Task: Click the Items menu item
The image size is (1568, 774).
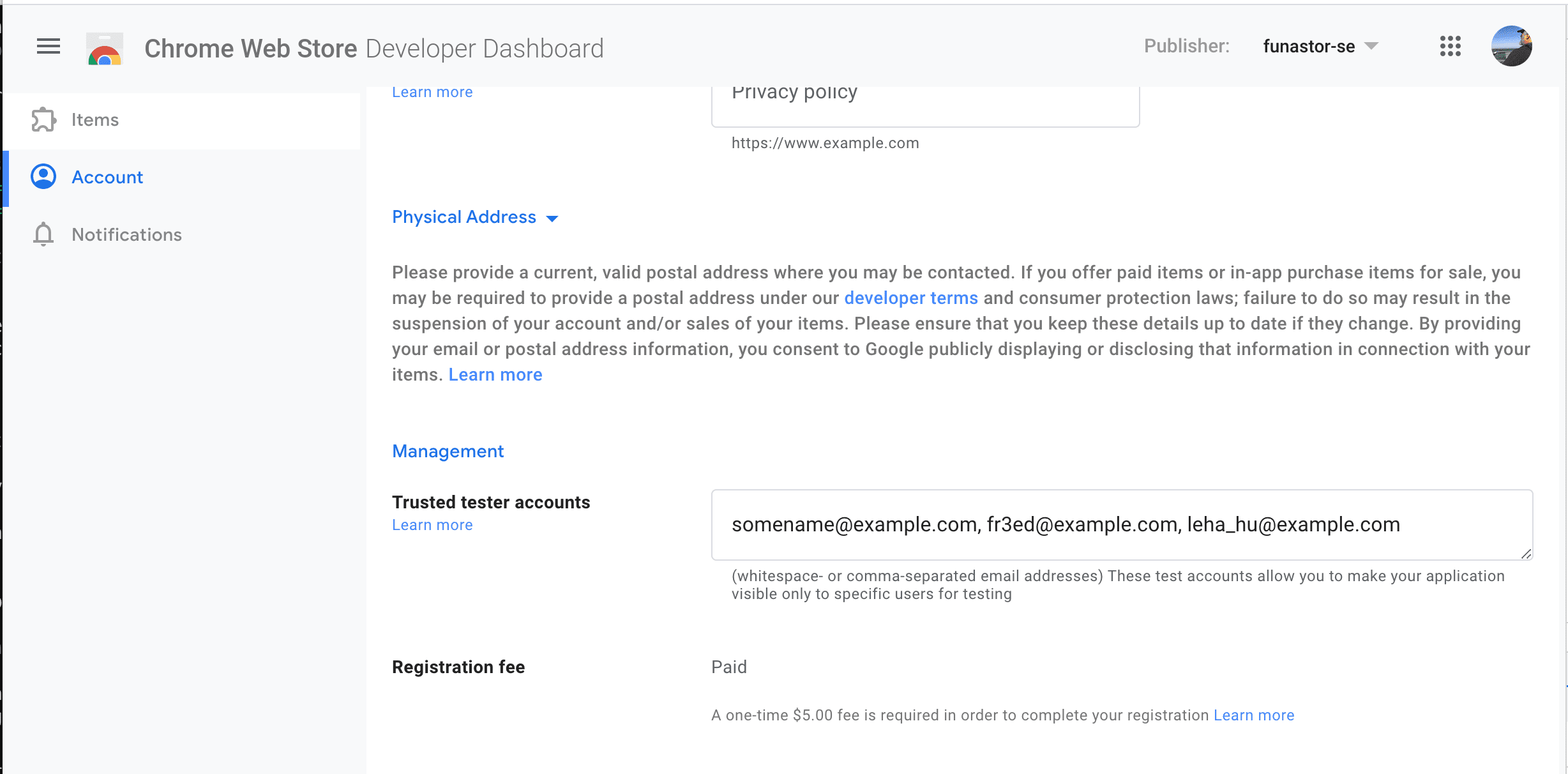Action: [95, 119]
